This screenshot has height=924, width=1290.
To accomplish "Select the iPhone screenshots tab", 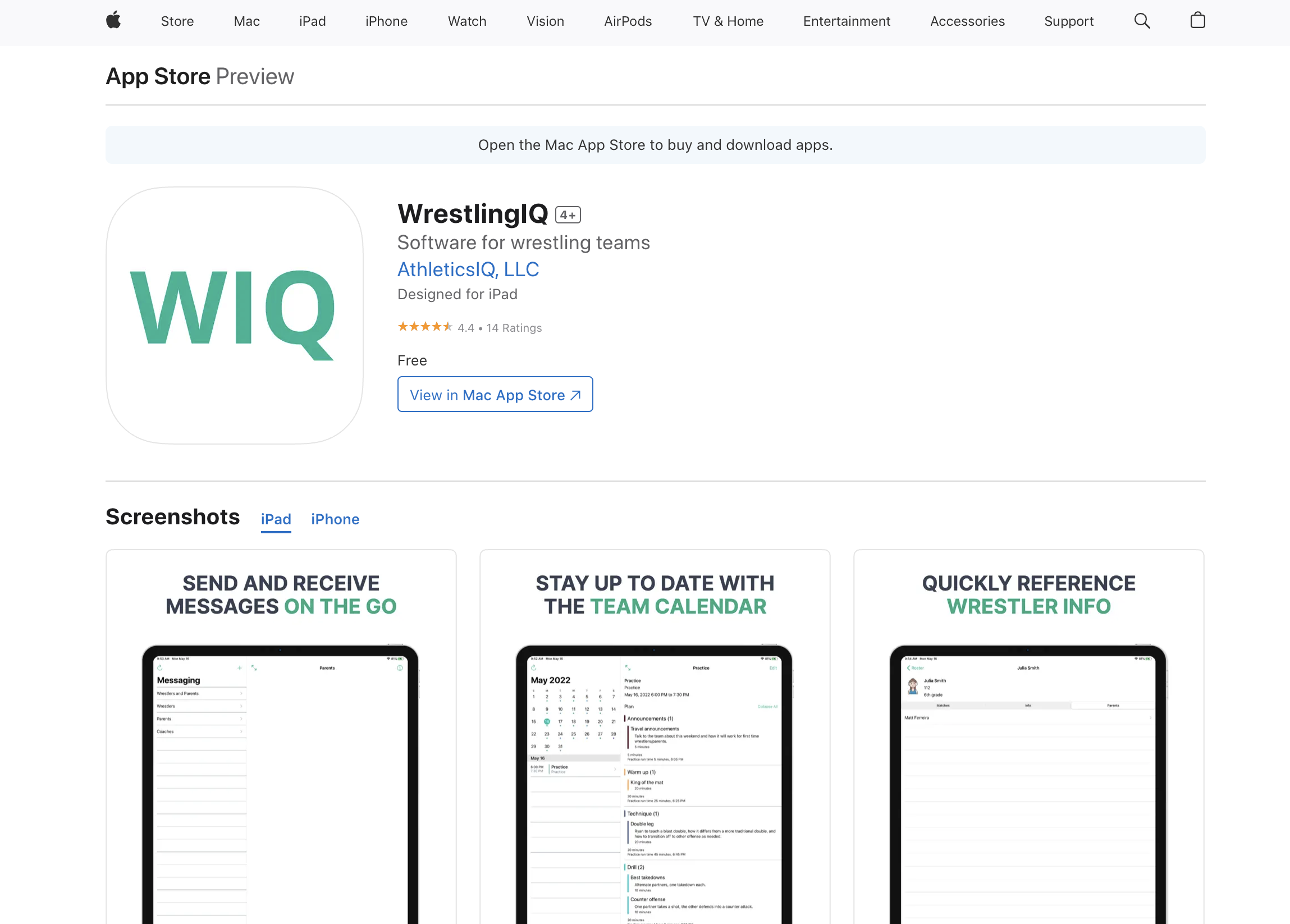I will [x=335, y=519].
